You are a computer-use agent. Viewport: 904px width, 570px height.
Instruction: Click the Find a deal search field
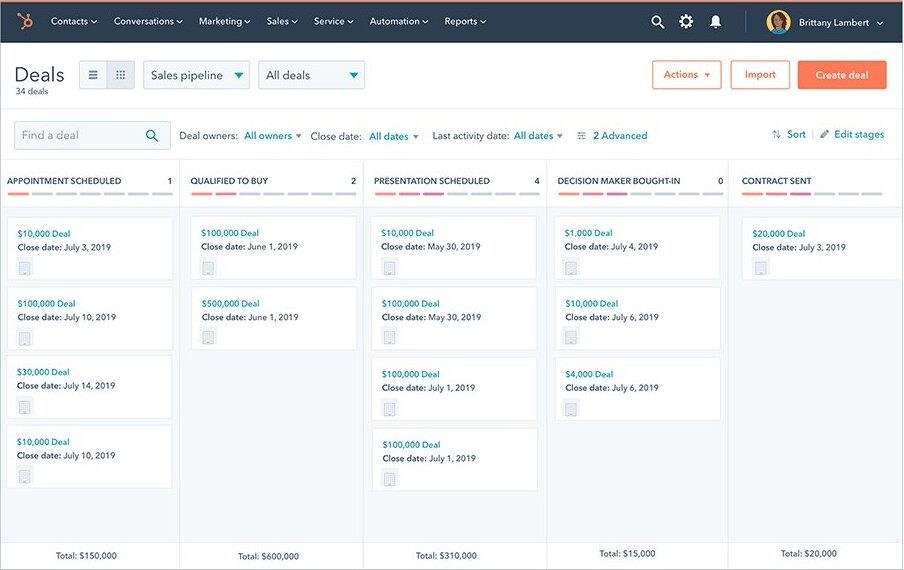(x=92, y=135)
